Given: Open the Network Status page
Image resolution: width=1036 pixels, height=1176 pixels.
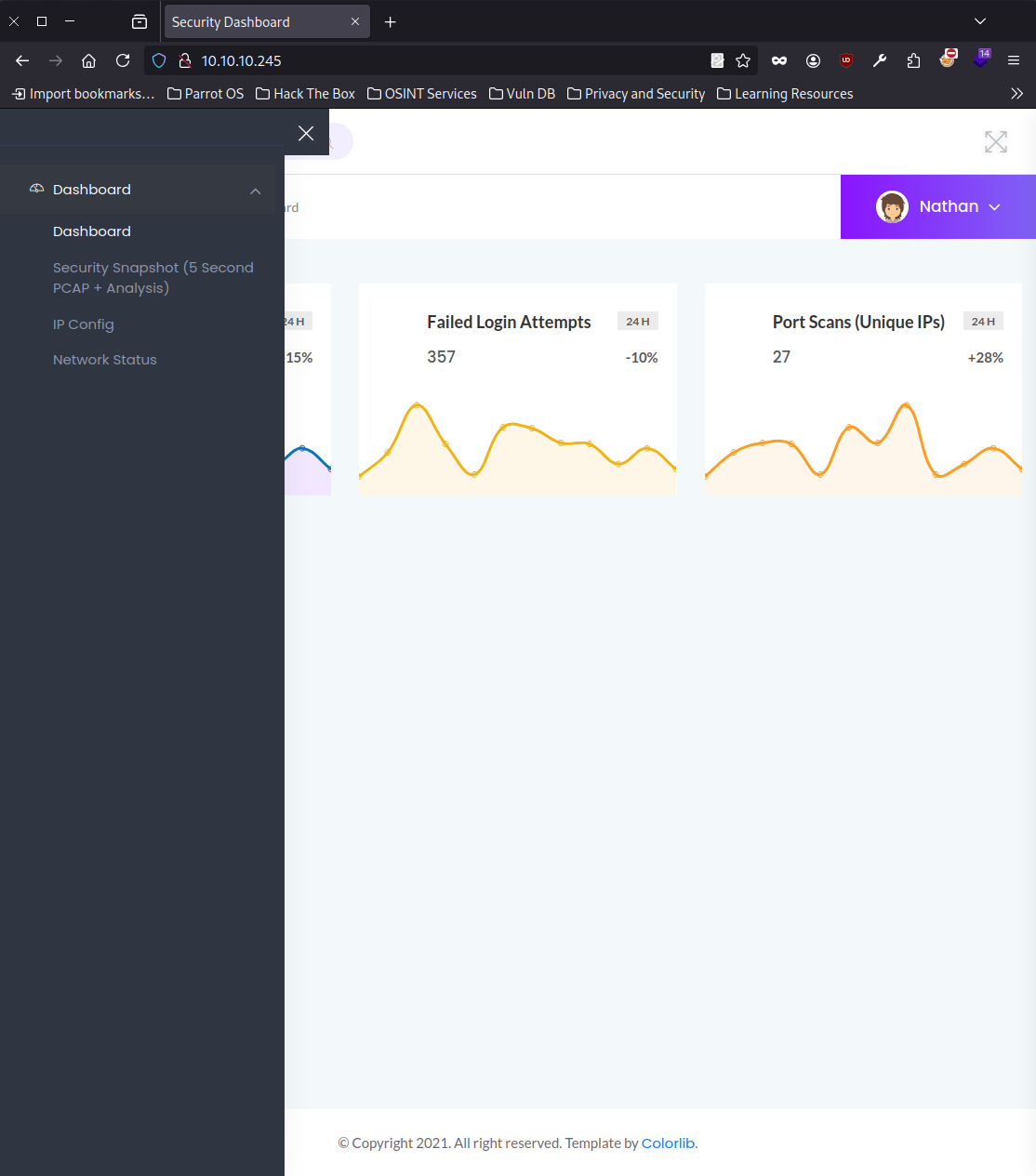Looking at the screenshot, I should click(105, 360).
